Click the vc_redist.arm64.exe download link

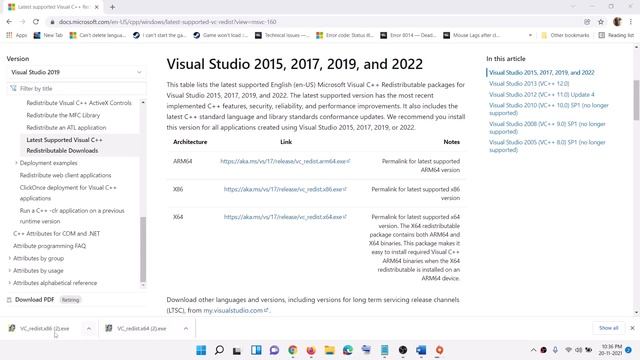click(285, 161)
